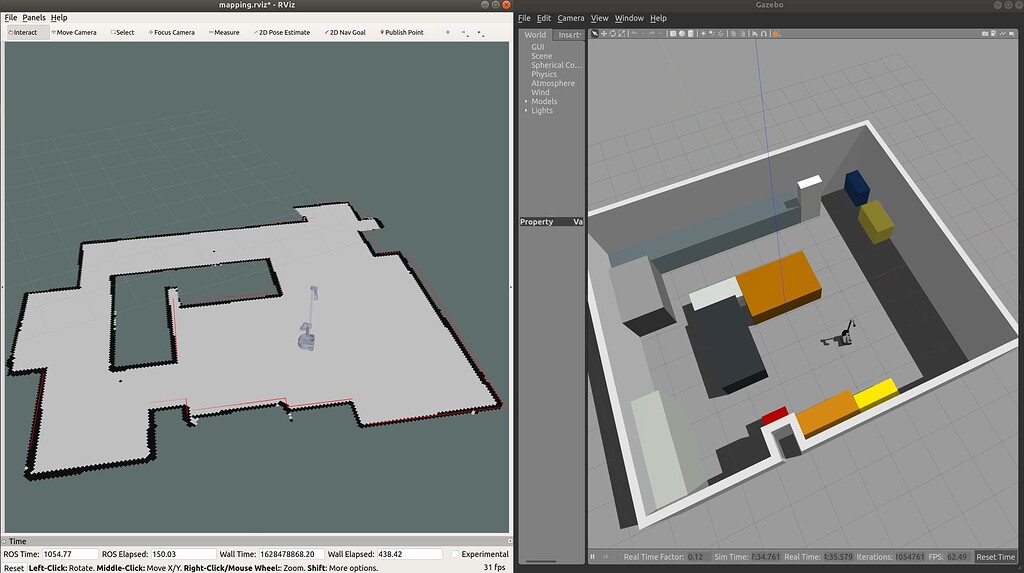Choose the 2D Nav Goal tool
1024x573 pixels.
click(x=346, y=32)
